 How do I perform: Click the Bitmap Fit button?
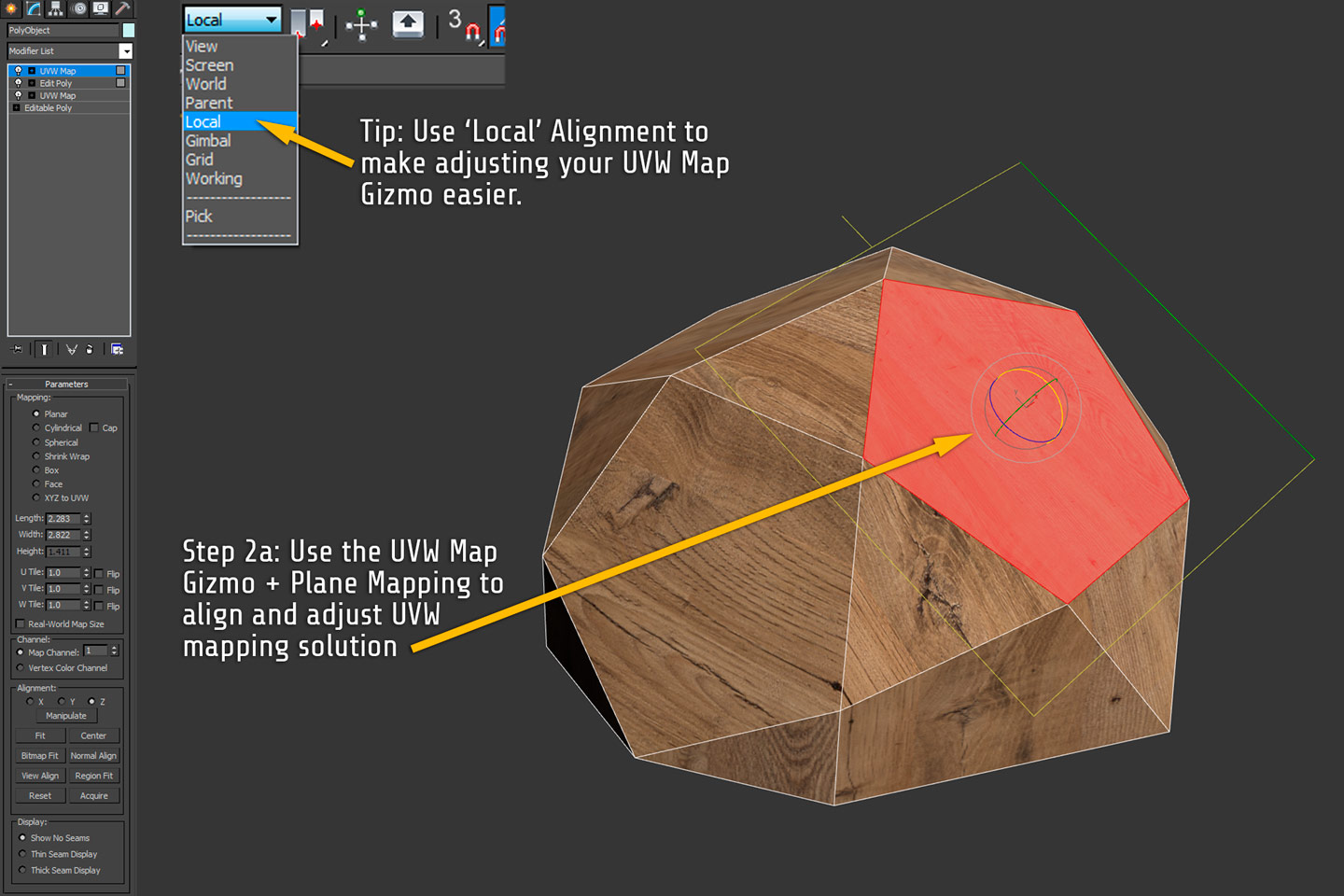40,756
